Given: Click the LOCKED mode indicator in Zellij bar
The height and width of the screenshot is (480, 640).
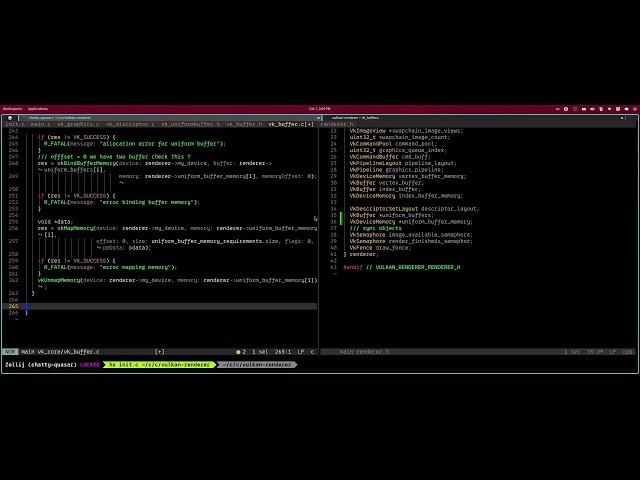Looking at the screenshot, I should pyautogui.click(x=89, y=364).
